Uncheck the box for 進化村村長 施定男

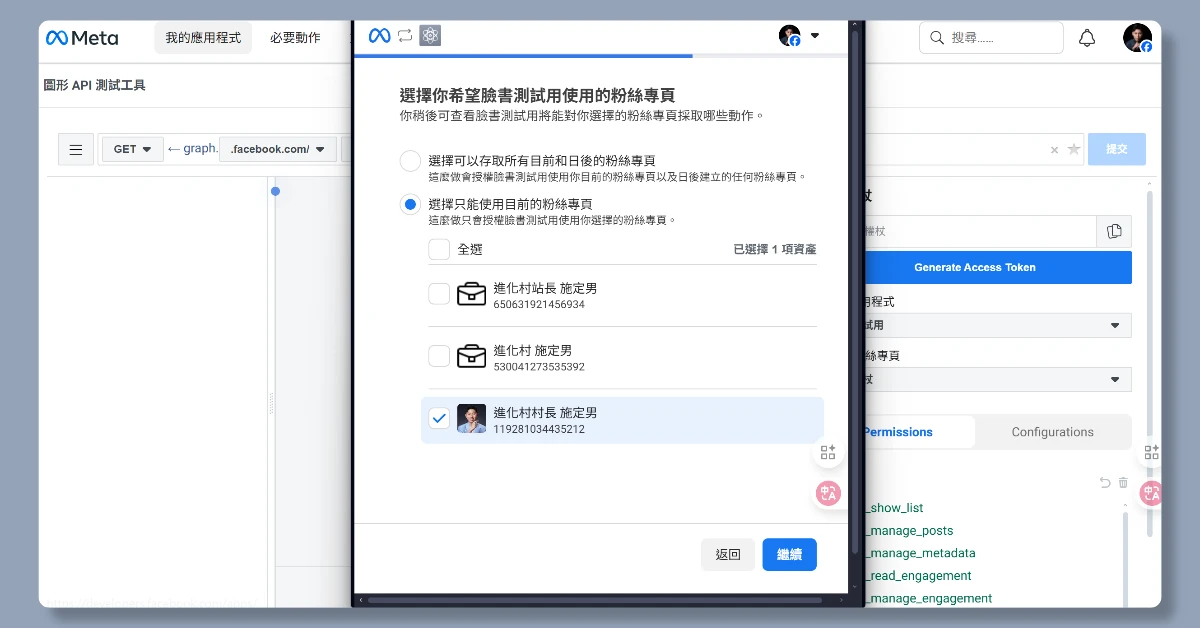[x=439, y=418]
